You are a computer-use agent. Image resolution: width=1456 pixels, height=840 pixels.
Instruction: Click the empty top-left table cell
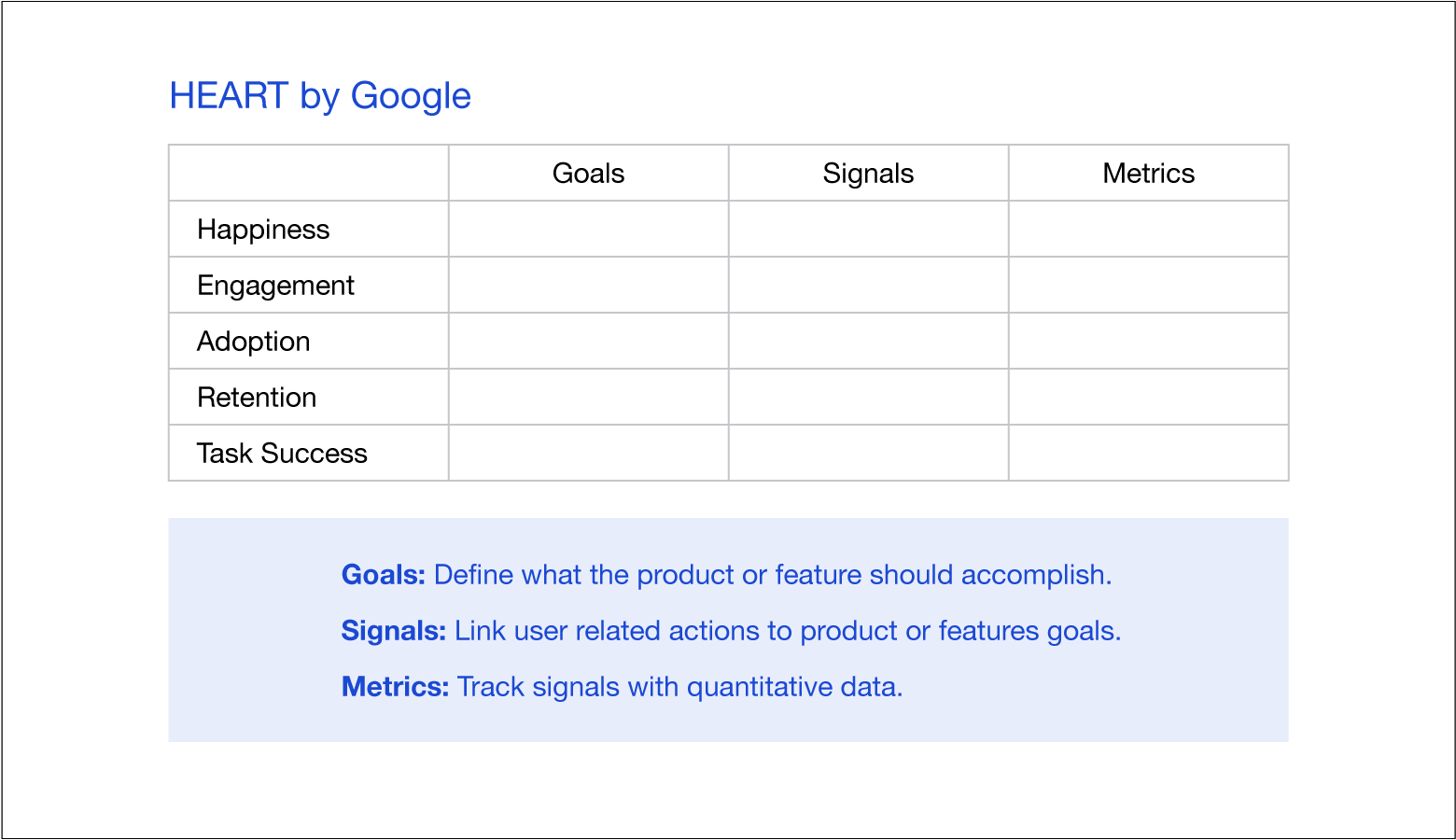pyautogui.click(x=309, y=173)
